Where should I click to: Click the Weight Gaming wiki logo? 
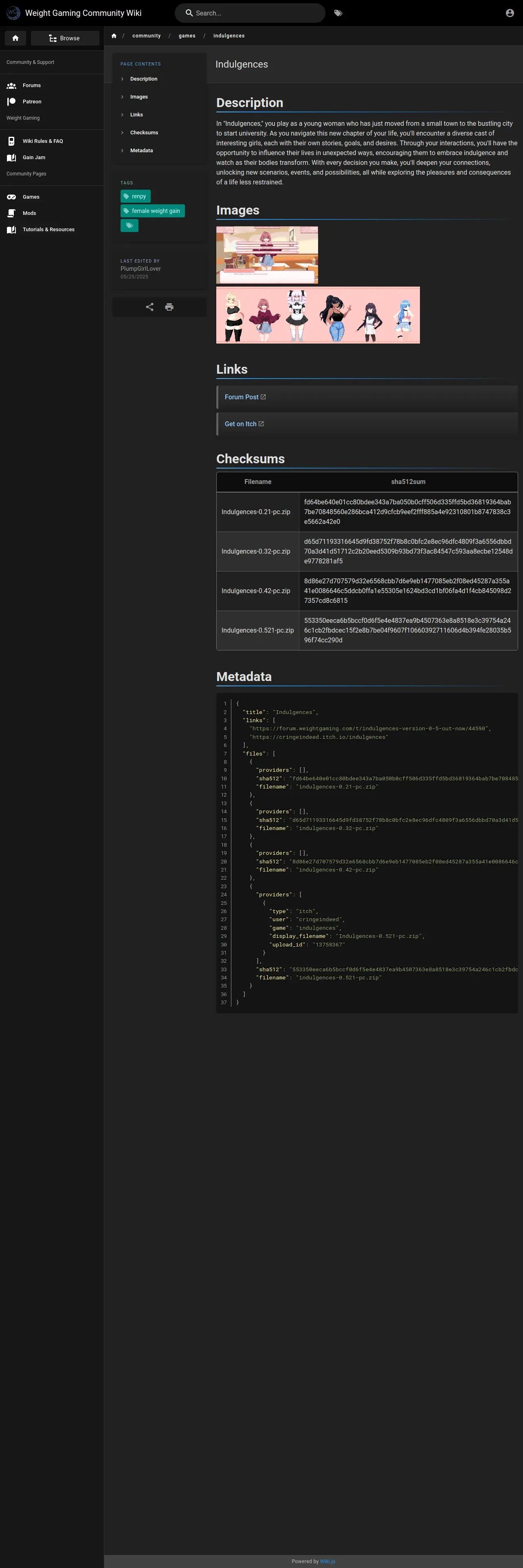point(13,13)
